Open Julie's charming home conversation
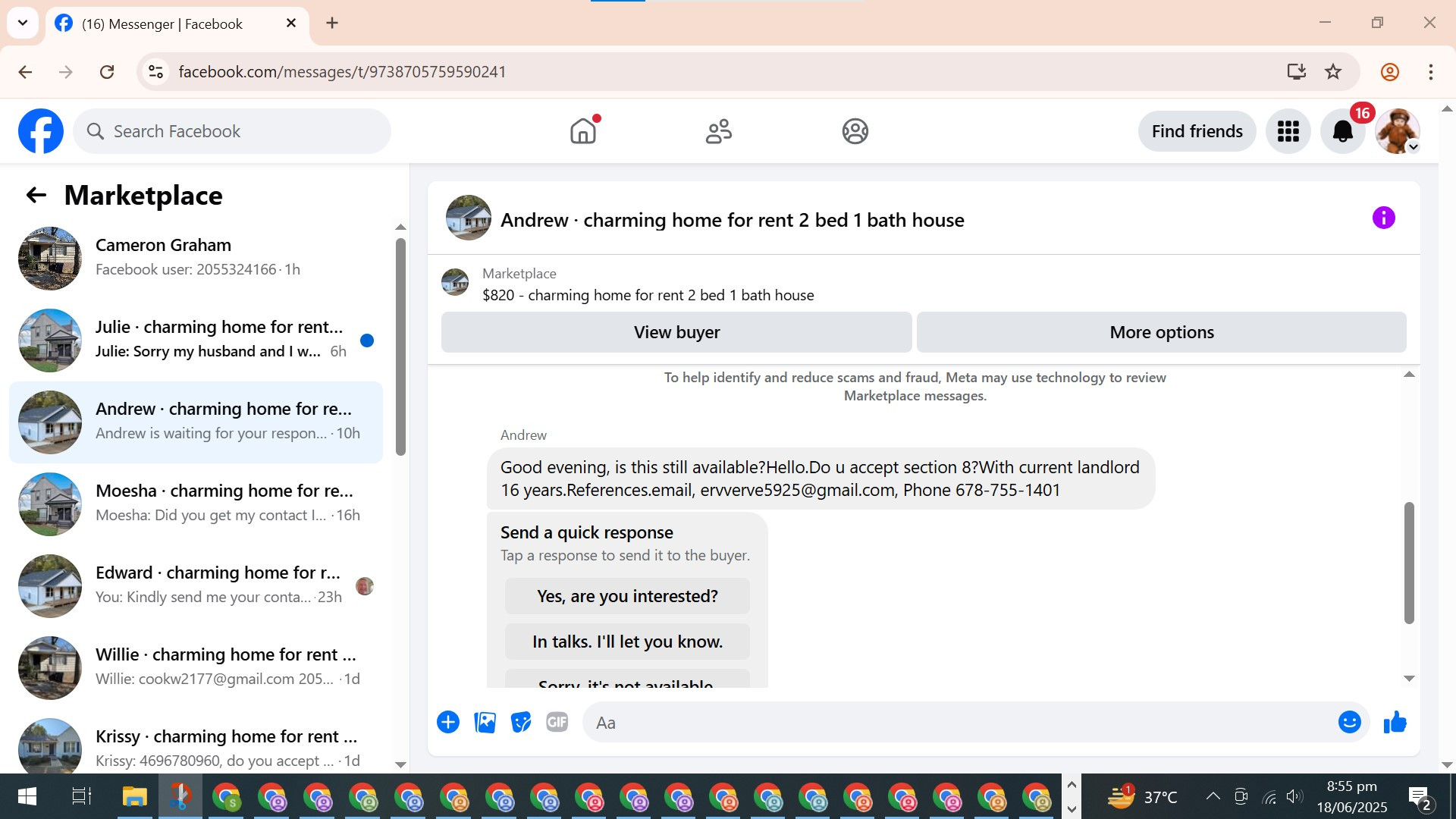This screenshot has width=1456, height=819. [196, 340]
